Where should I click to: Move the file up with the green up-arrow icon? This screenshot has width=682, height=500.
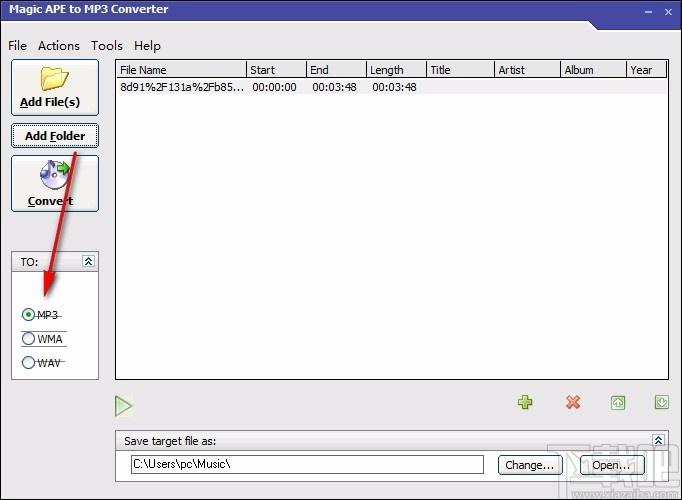[x=618, y=403]
